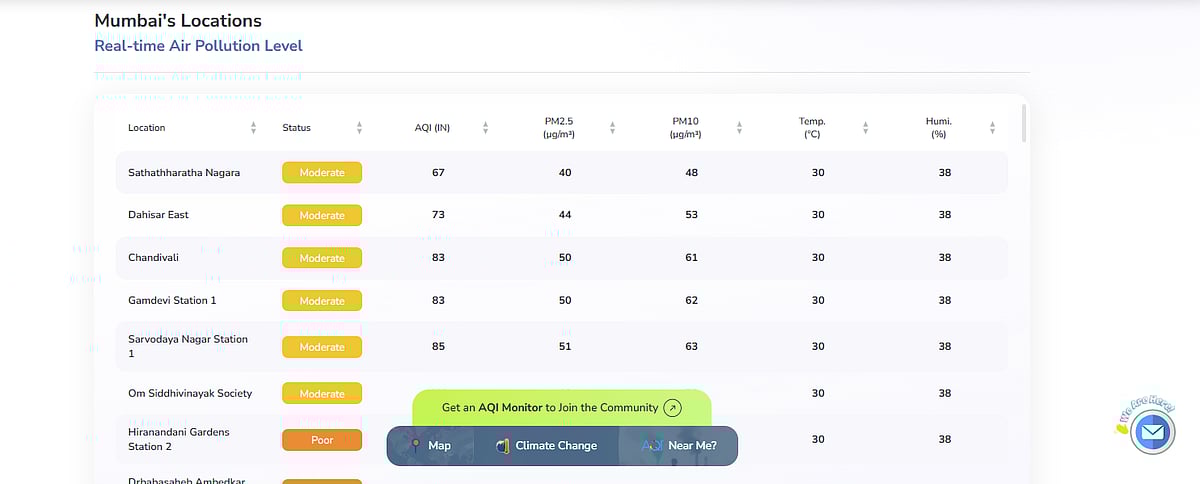The image size is (1200, 484).
Task: Open Sathathharatha Nagara location row
Action: point(184,173)
